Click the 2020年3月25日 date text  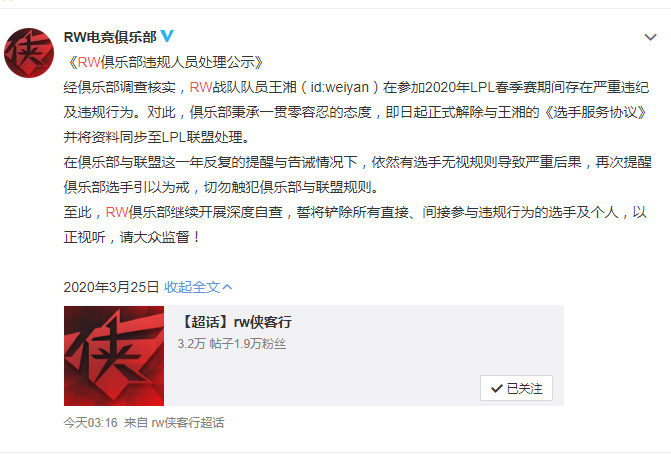(x=111, y=287)
